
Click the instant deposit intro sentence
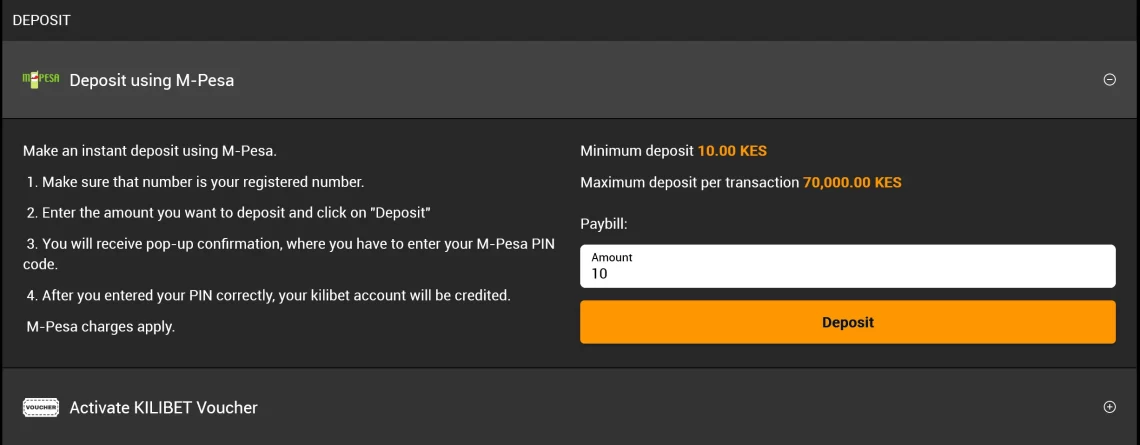(150, 151)
